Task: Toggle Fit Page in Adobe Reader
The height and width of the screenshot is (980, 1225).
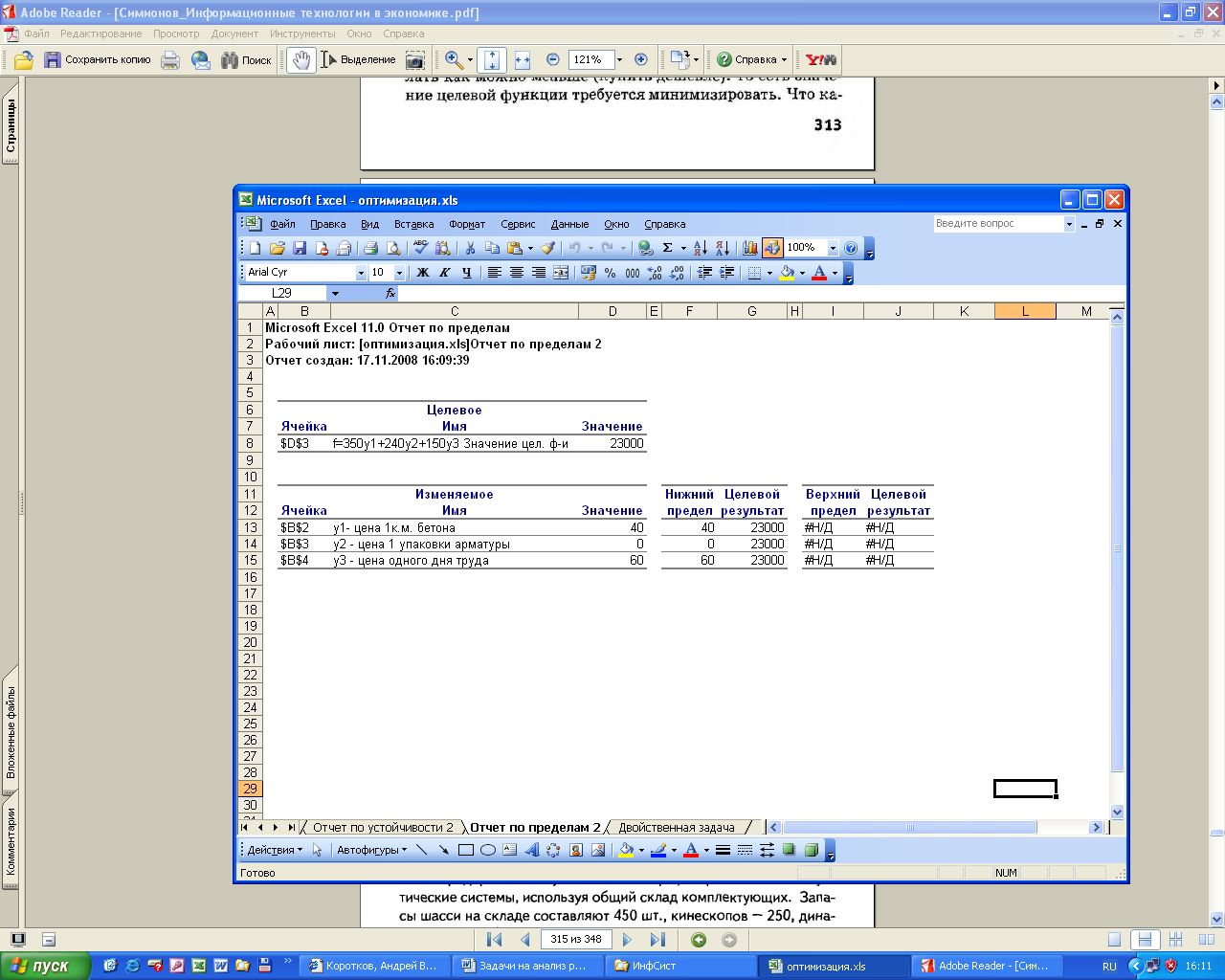Action: pyautogui.click(x=492, y=60)
